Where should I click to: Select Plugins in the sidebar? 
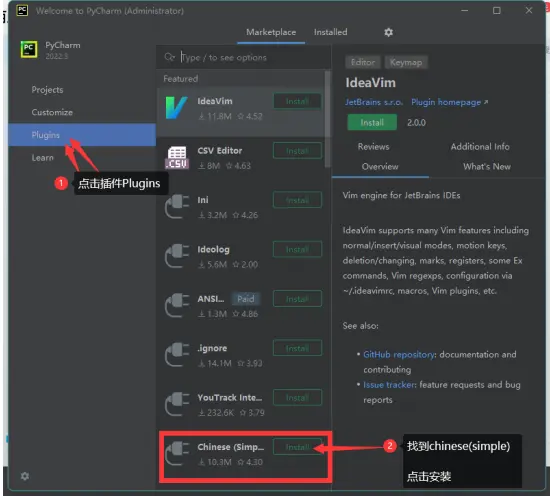82,135
